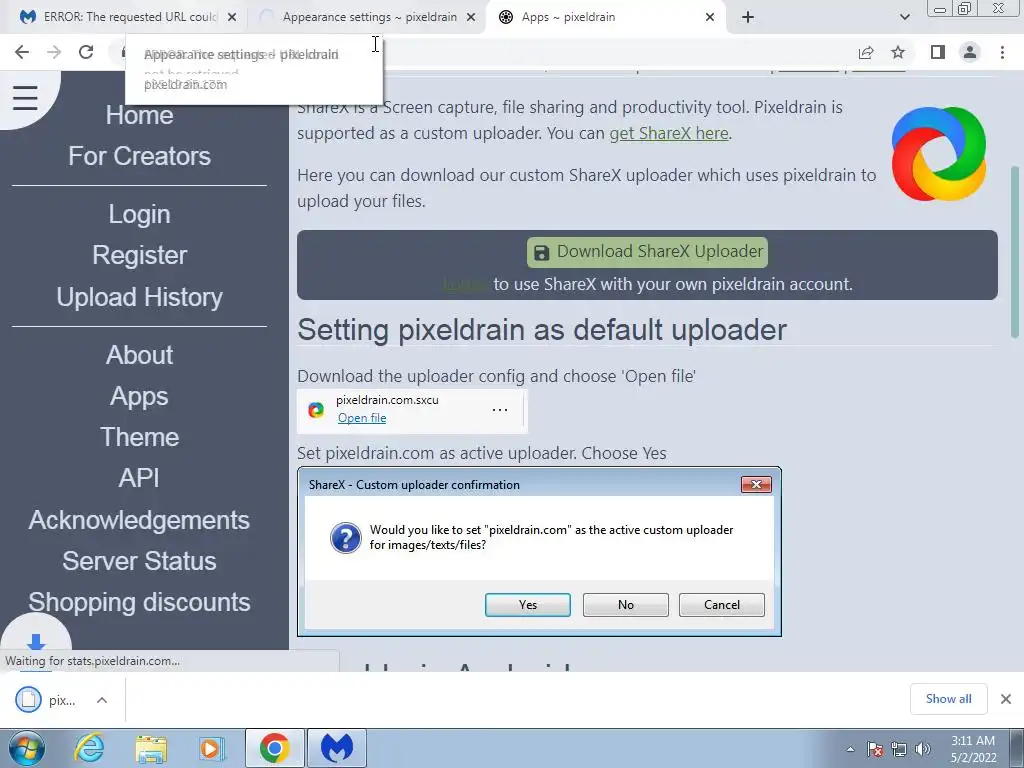Open Theme in the sidebar
The width and height of the screenshot is (1024, 768).
(139, 438)
